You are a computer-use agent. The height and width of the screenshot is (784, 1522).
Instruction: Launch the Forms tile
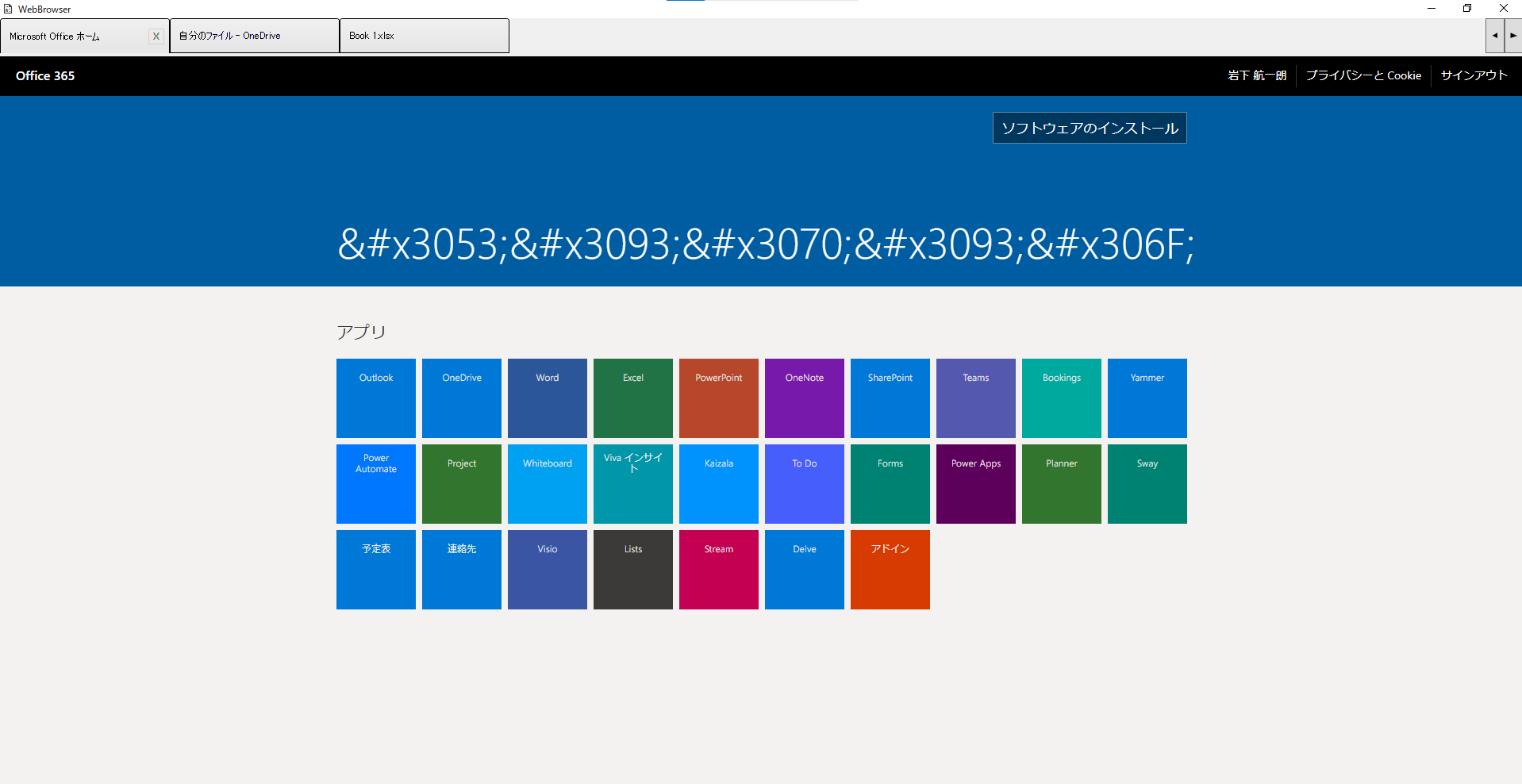click(890, 484)
